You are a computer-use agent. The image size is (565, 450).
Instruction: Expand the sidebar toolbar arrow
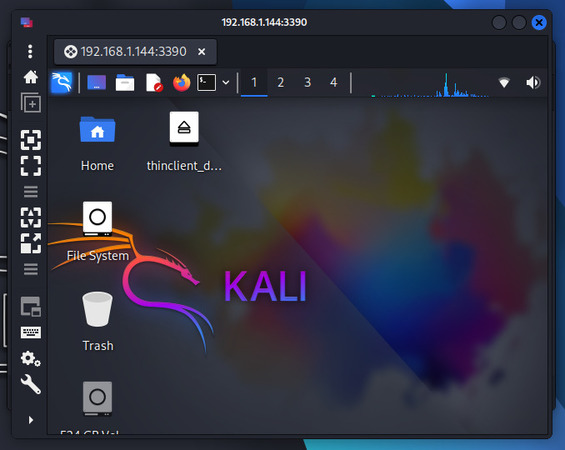coord(31,420)
